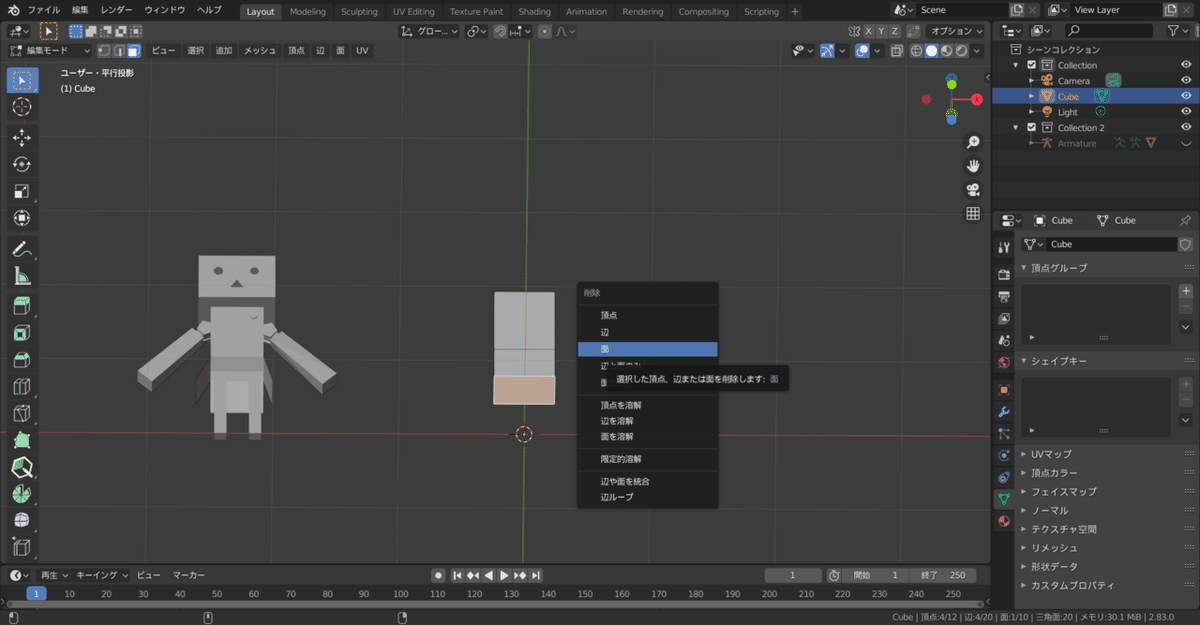Select the Move tool
Image resolution: width=1200 pixels, height=625 pixels.
[x=22, y=138]
